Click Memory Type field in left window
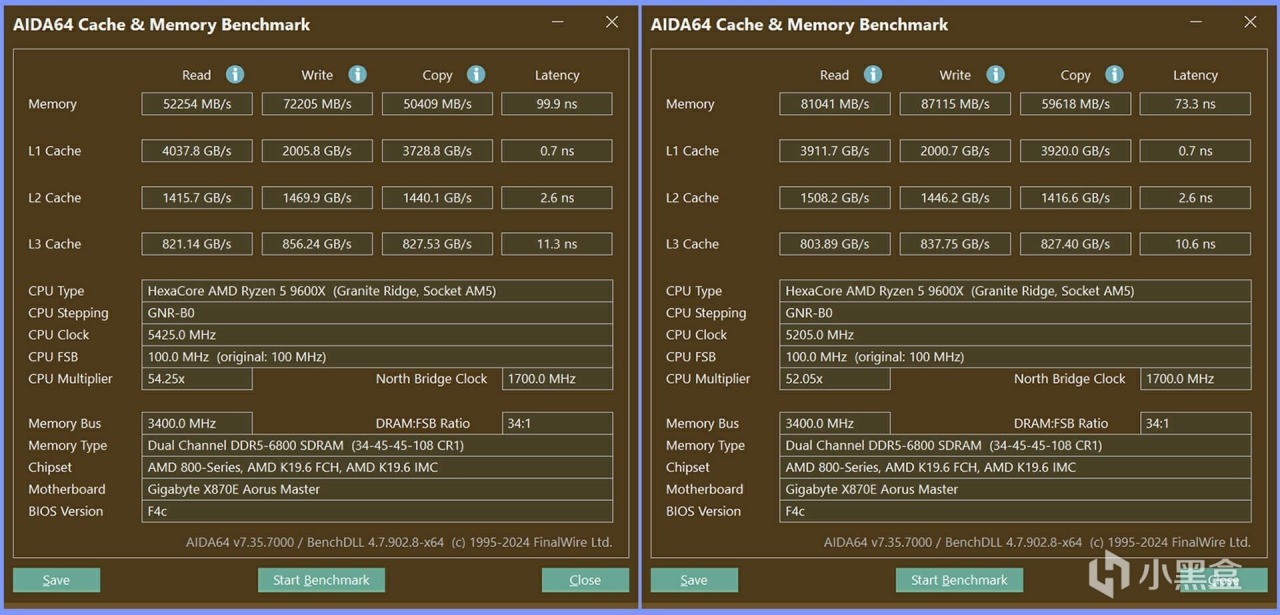 [x=377, y=446]
